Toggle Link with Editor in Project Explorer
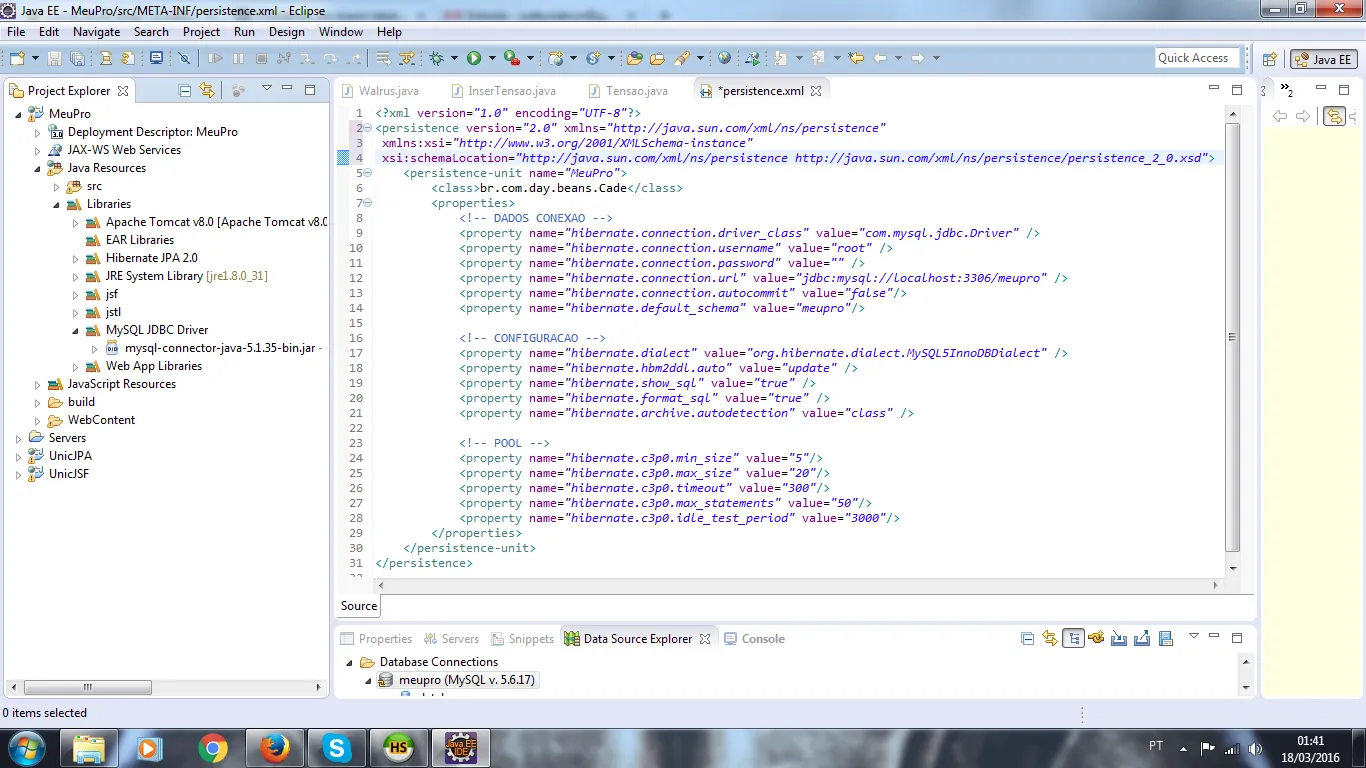Screen dimensions: 1366x768 click(207, 90)
